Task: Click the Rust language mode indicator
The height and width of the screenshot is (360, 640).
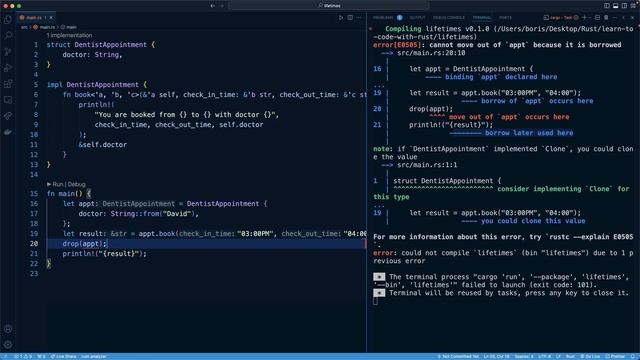Action: pos(570,356)
